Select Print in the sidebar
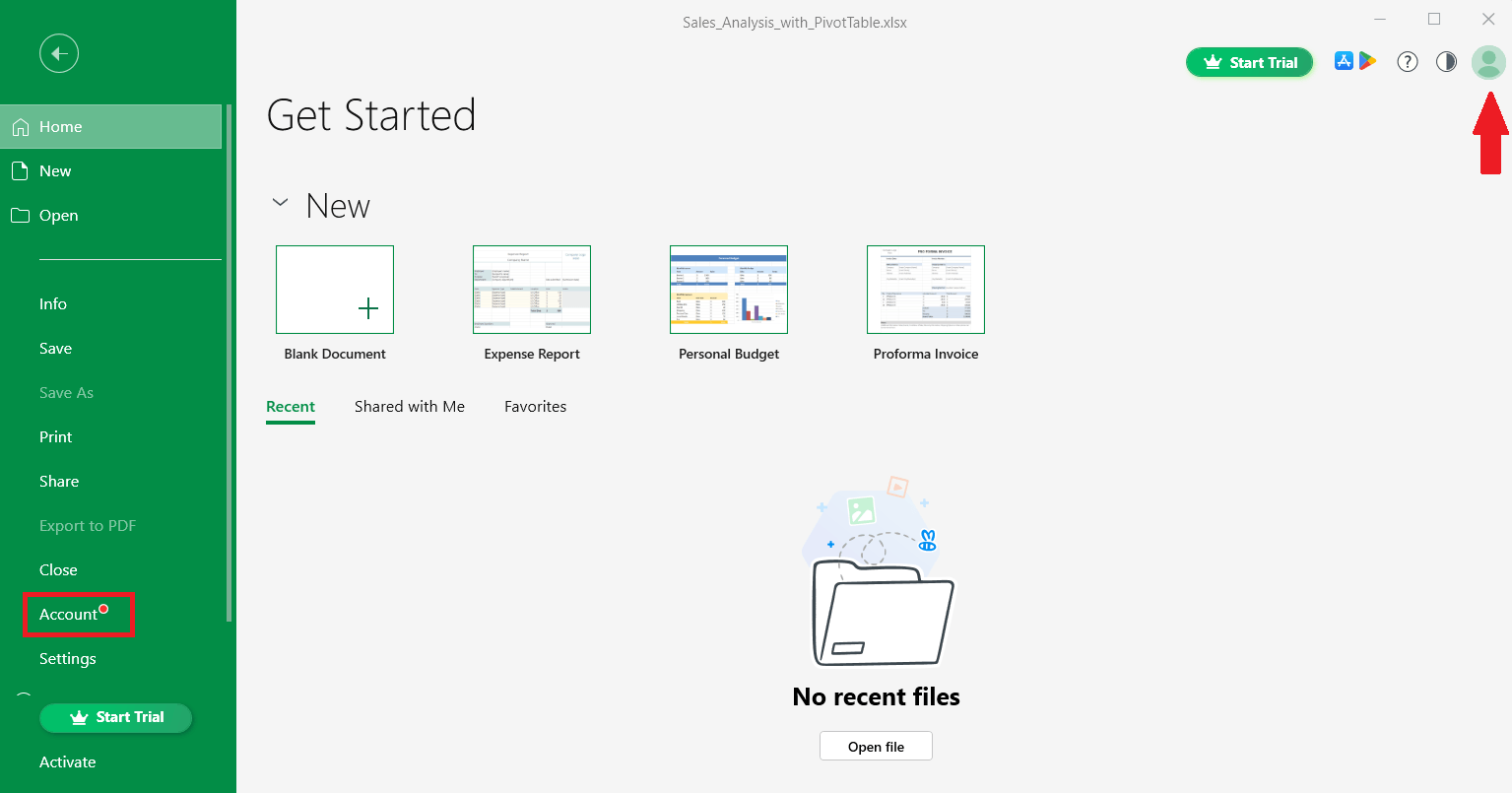Screen dimensions: 1512x793 click(55, 437)
